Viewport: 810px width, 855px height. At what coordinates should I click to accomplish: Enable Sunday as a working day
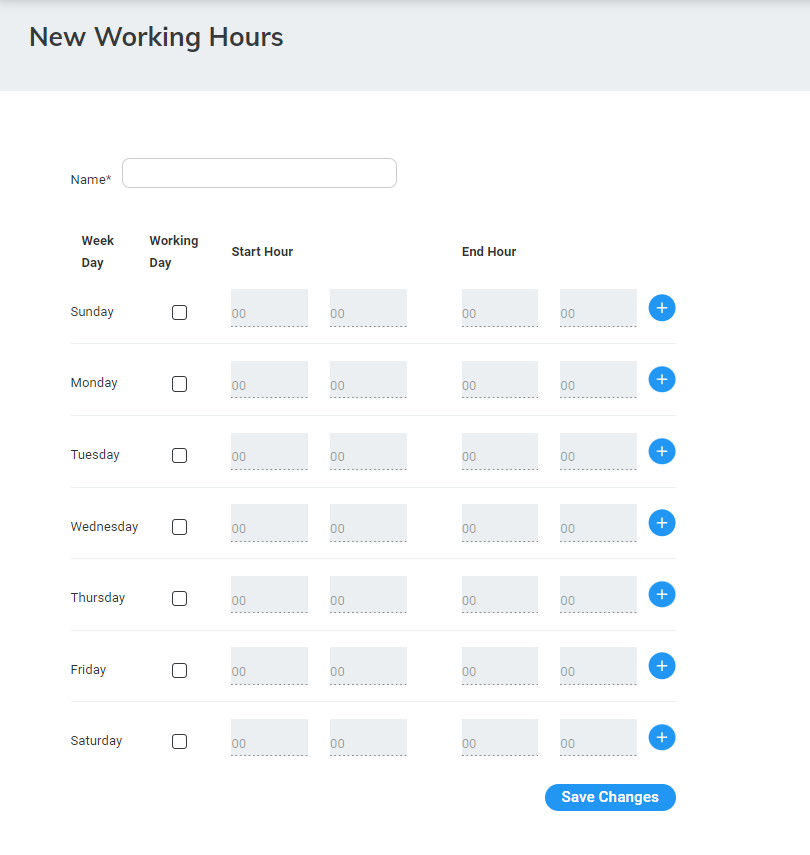[x=179, y=312]
